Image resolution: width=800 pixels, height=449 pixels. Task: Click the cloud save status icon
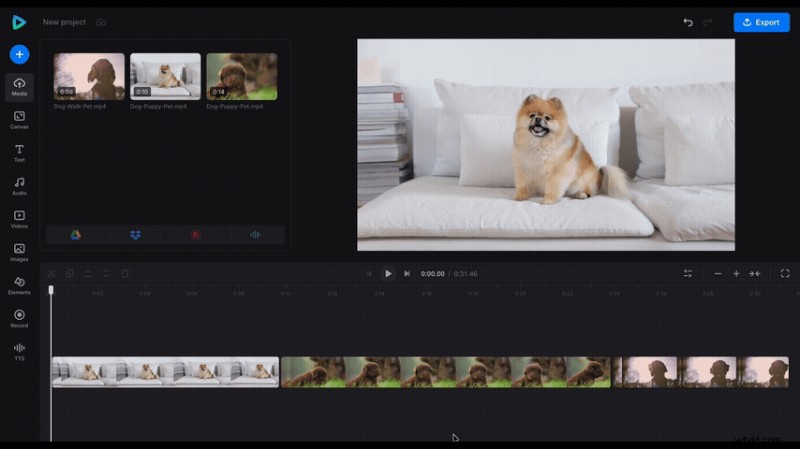pyautogui.click(x=101, y=22)
